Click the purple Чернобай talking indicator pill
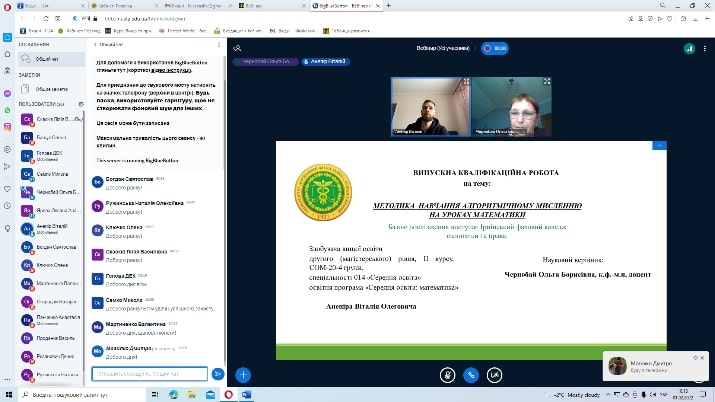Screen dimensions: 715x402 click(x=266, y=62)
